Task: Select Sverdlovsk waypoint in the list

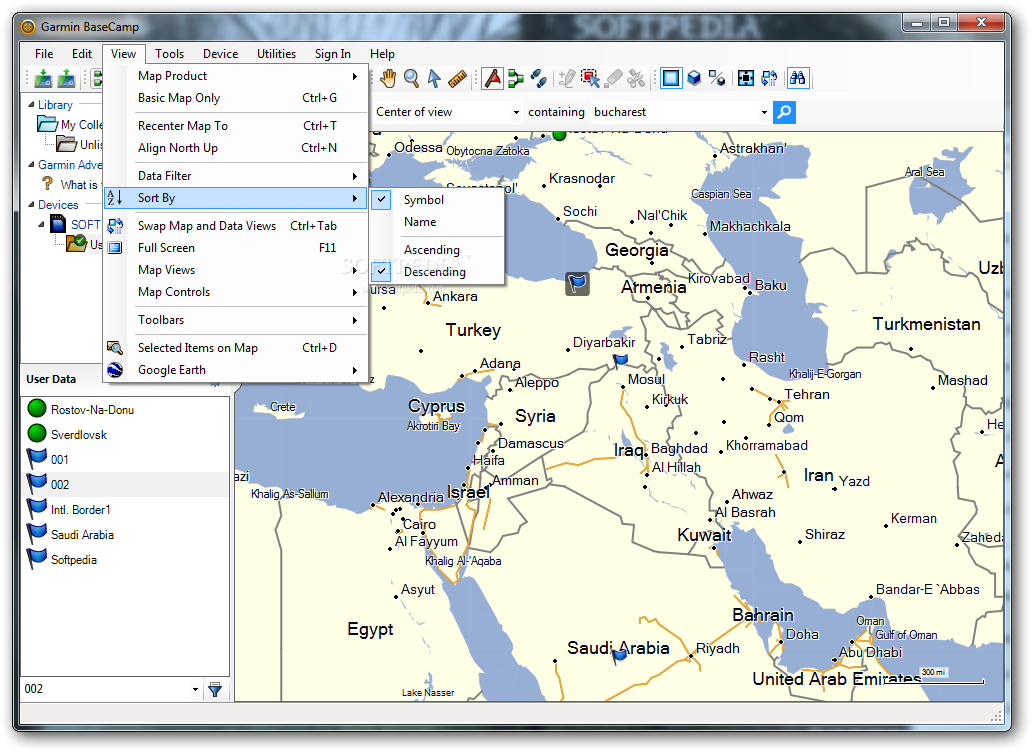Action: coord(125,435)
